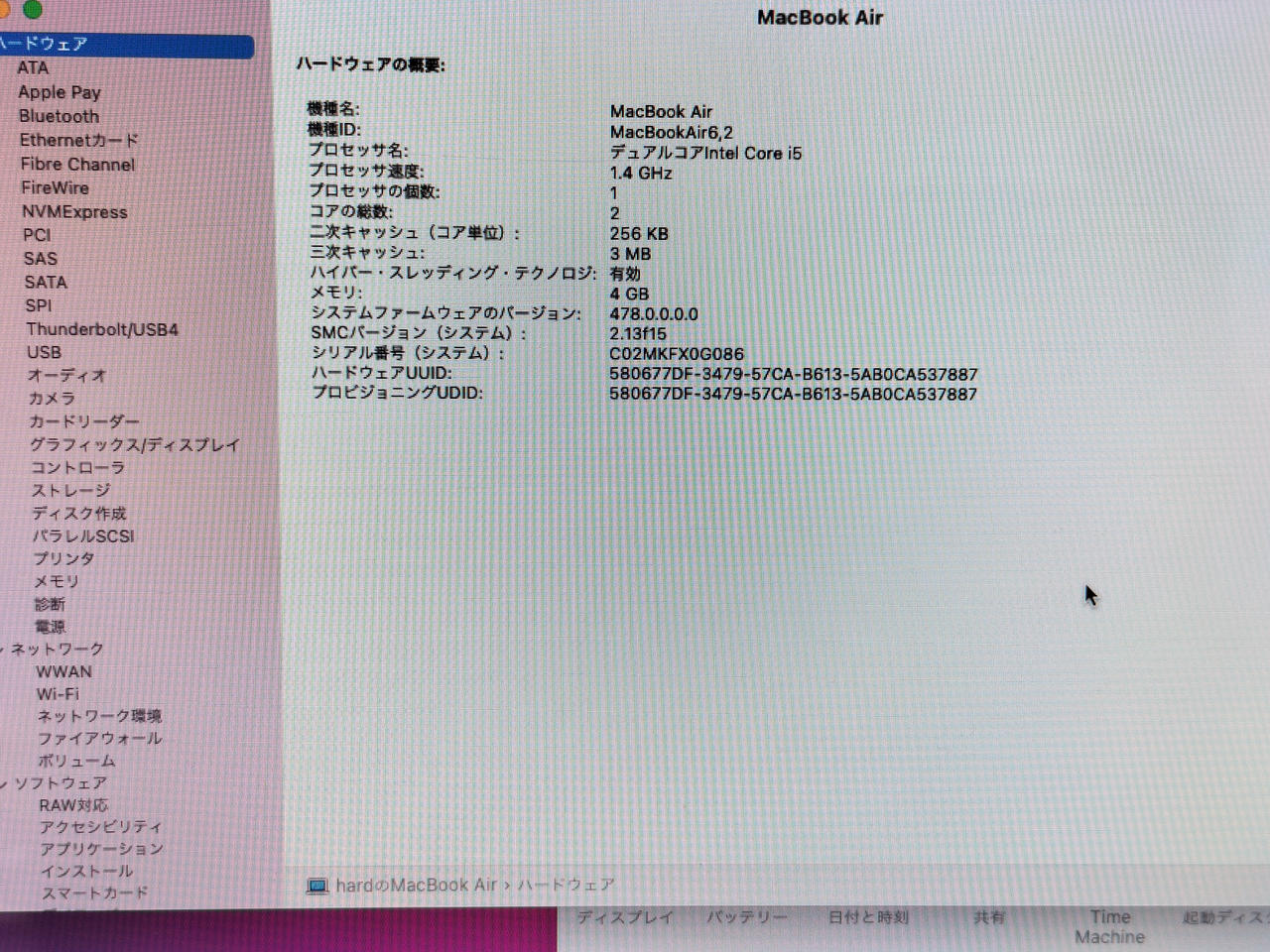Select NVMExpress in the sidebar
This screenshot has height=952, width=1270.
point(74,211)
